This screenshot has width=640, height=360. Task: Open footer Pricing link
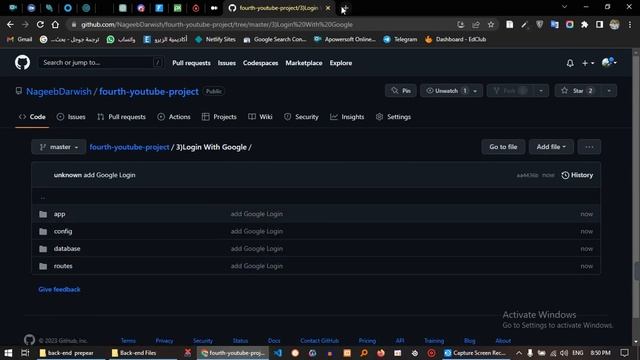[x=367, y=341]
